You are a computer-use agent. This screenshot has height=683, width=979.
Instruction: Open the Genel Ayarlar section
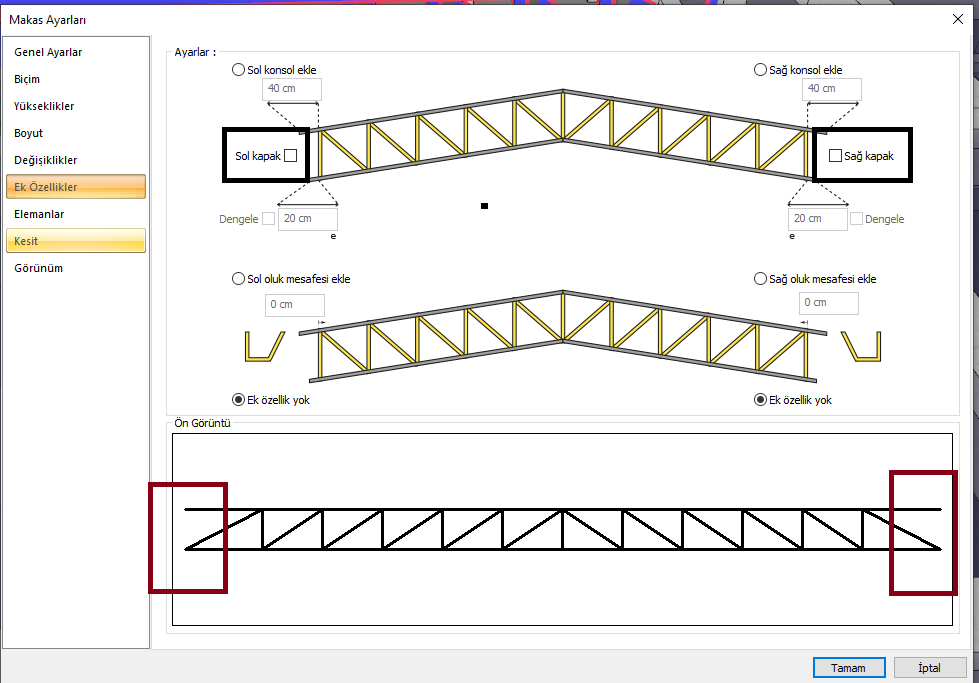[x=48, y=52]
